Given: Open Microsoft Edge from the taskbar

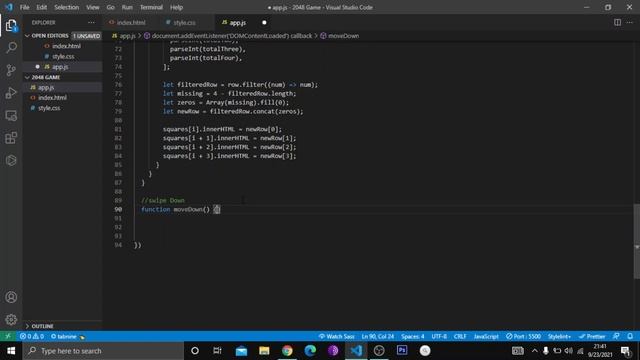Looking at the screenshot, I should pyautogui.click(x=310, y=351).
